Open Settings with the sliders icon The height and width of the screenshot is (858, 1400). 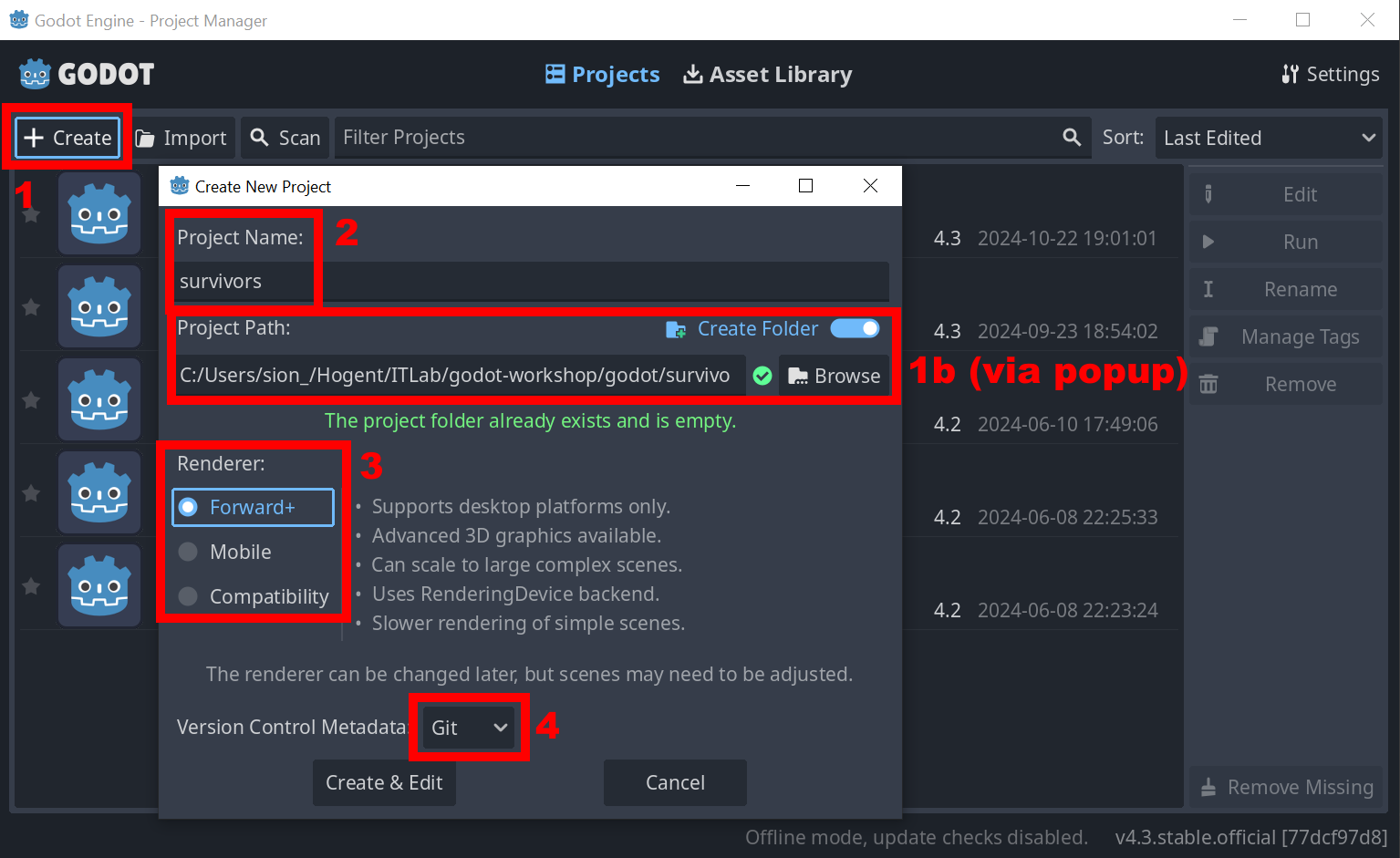1330,75
